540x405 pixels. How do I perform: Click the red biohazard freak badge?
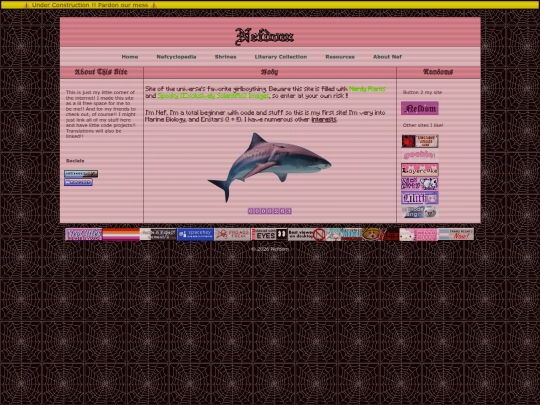[x=232, y=234]
